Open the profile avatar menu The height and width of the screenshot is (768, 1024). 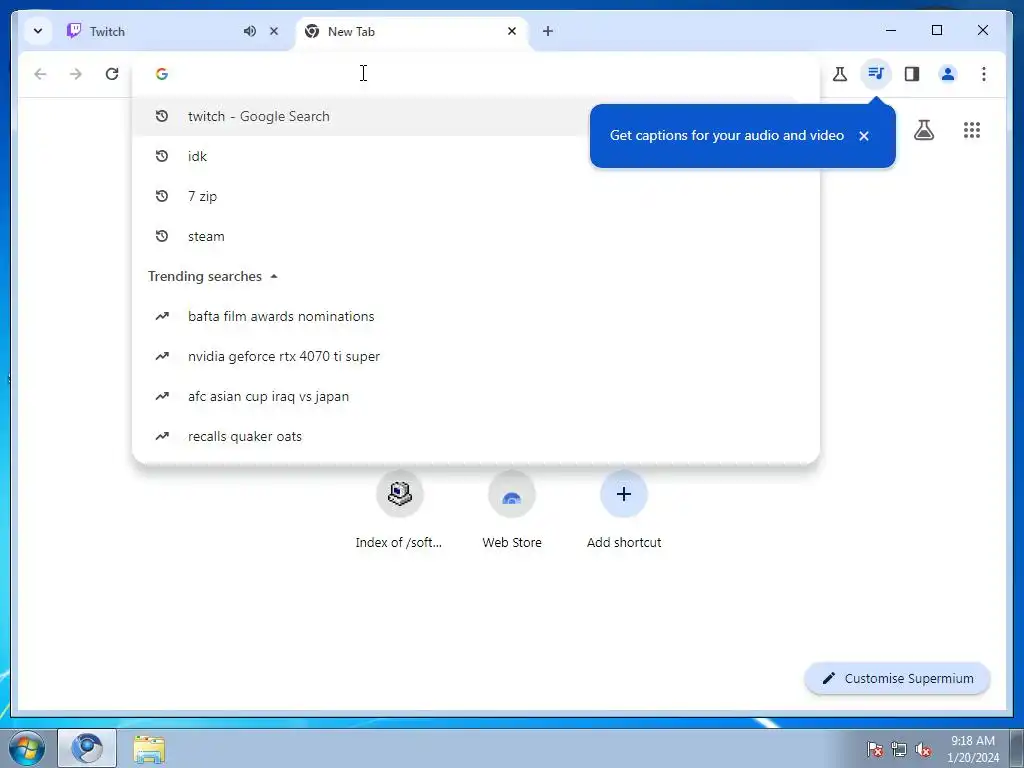coord(948,74)
